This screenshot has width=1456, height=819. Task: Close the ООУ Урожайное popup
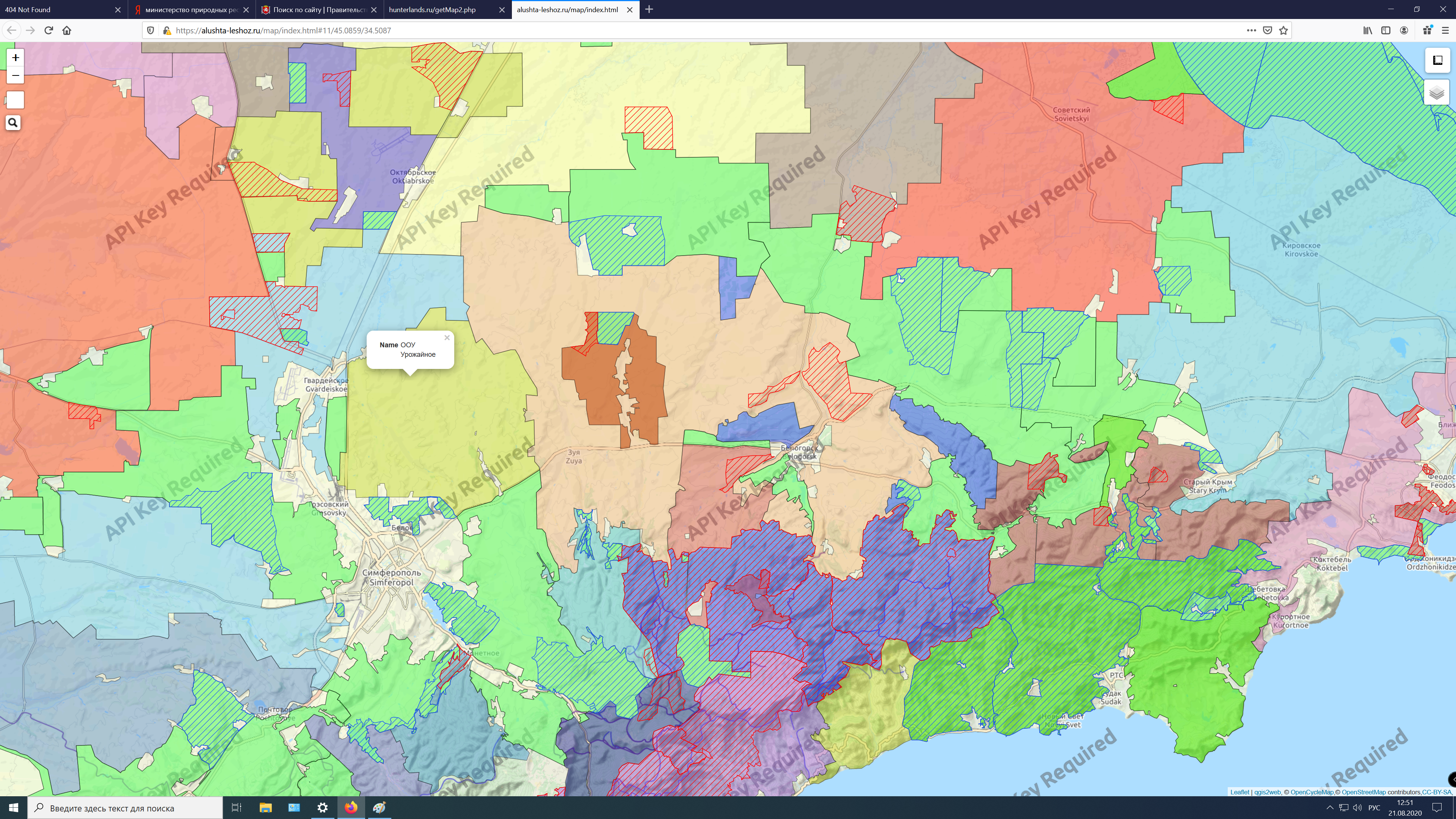[447, 338]
